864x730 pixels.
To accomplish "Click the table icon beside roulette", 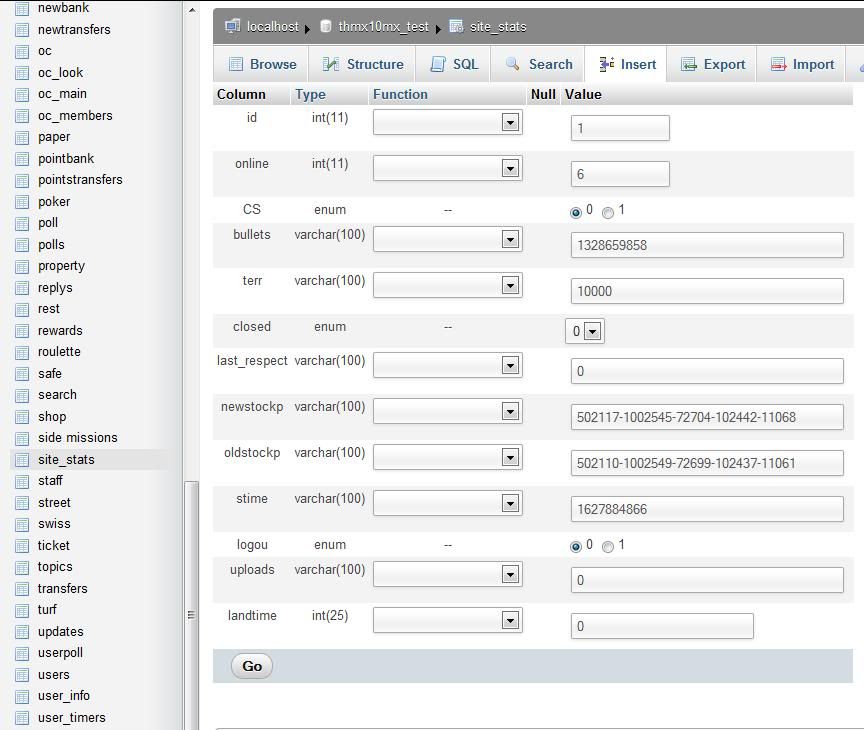I will (22, 352).
